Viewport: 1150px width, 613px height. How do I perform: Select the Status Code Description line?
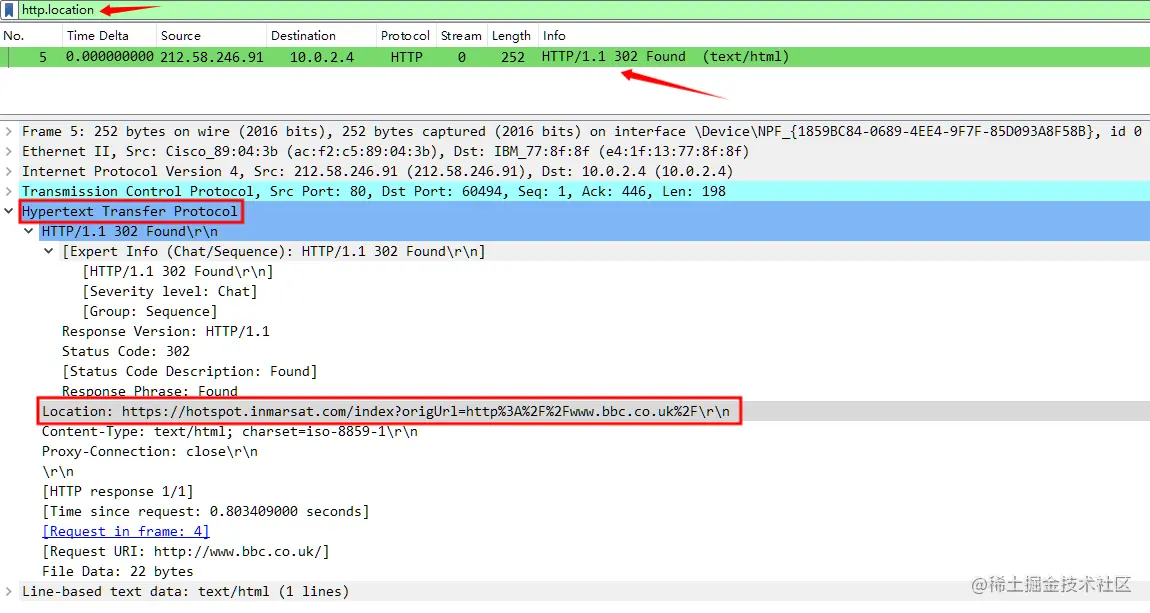[189, 371]
